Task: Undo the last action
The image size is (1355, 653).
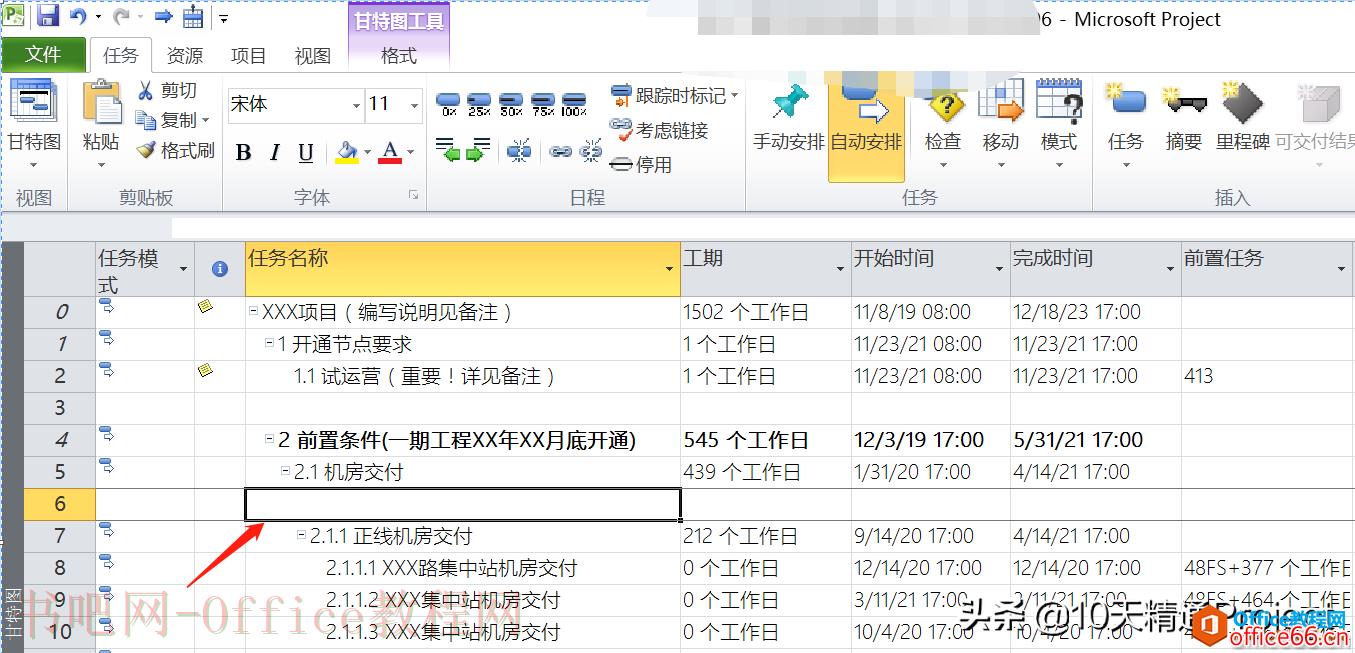Action: (x=77, y=16)
